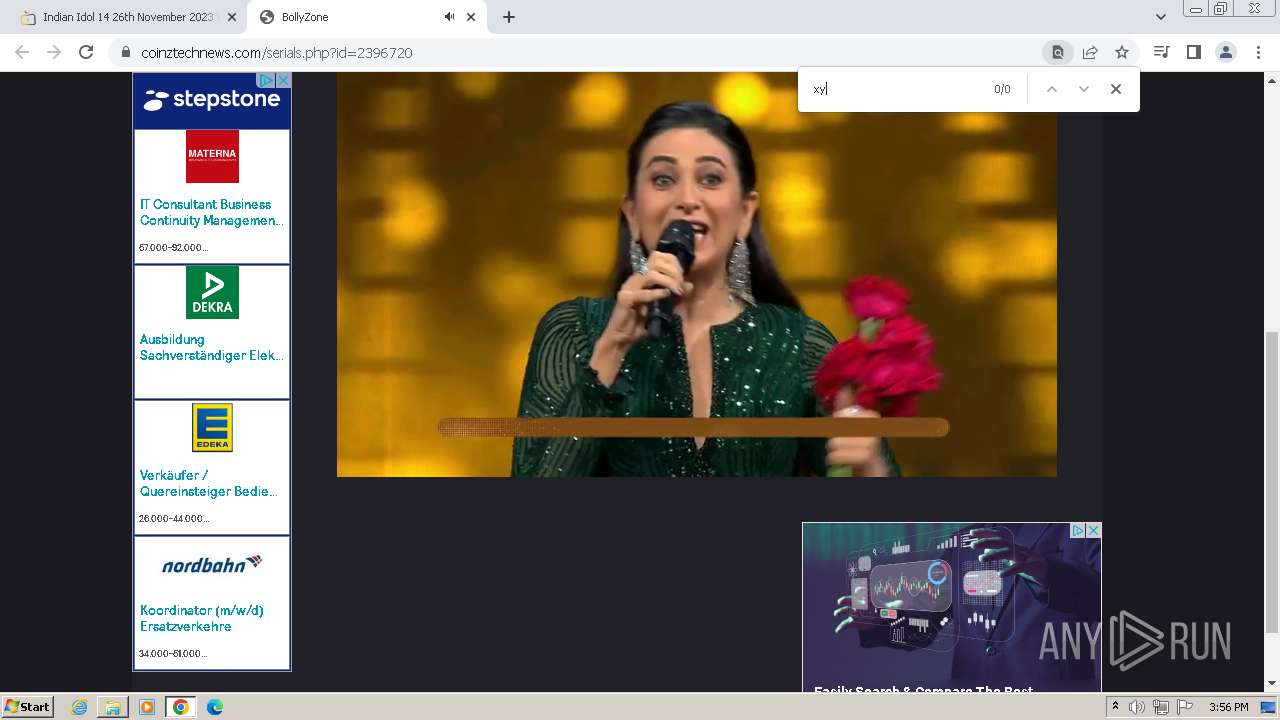This screenshot has width=1280, height=720.
Task: Close the BollyZone tab
Action: 471,17
